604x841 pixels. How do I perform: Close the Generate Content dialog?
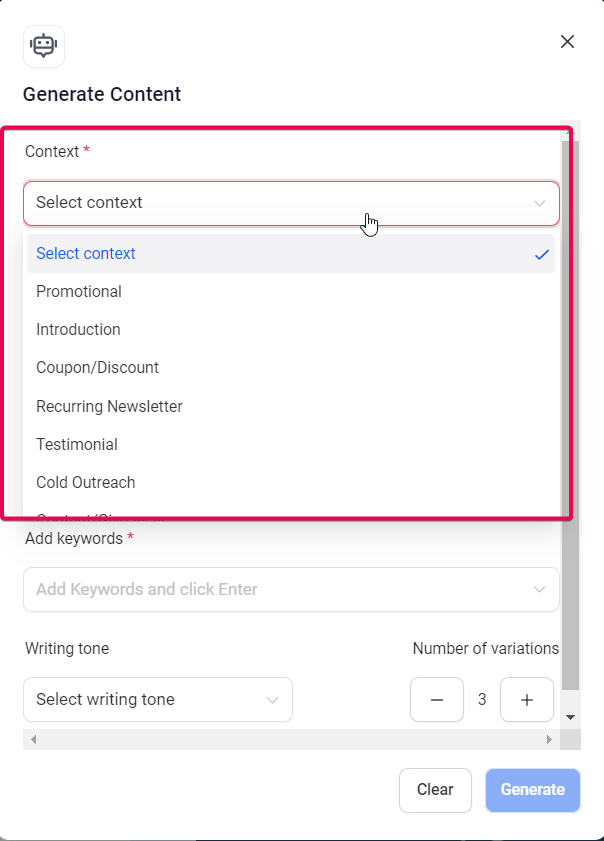coord(567,42)
